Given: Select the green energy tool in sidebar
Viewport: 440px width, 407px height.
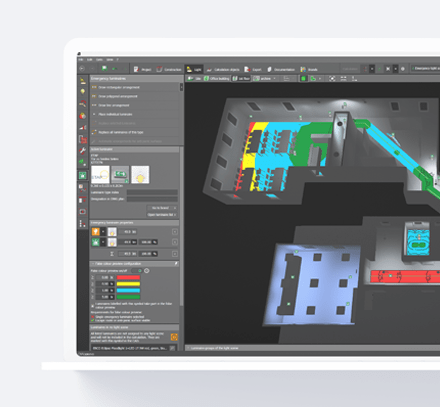Looking at the screenshot, I should coord(82,162).
